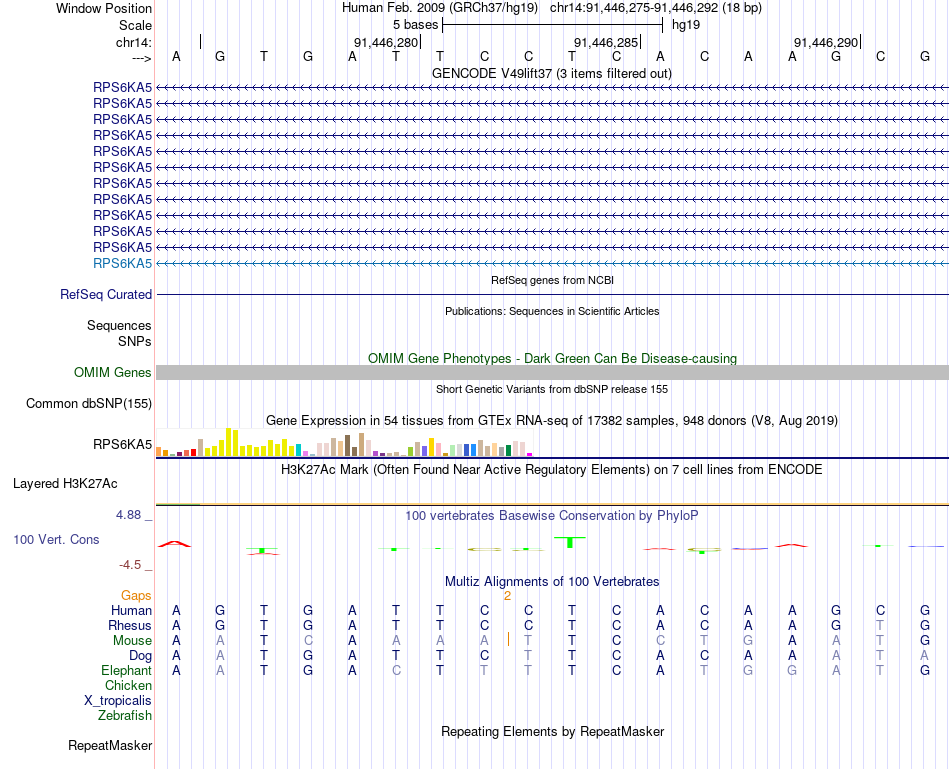Click the 91,446,285 position marker
Image resolution: width=950 pixels, height=769 pixels.
(x=606, y=42)
